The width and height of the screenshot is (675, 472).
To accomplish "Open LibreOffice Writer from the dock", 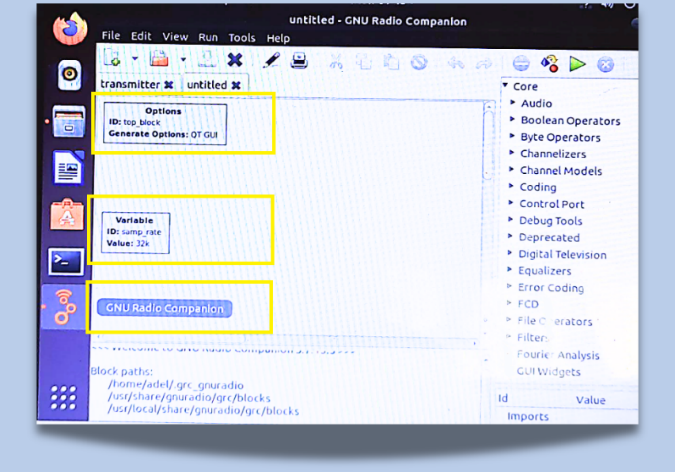I will point(68,169).
